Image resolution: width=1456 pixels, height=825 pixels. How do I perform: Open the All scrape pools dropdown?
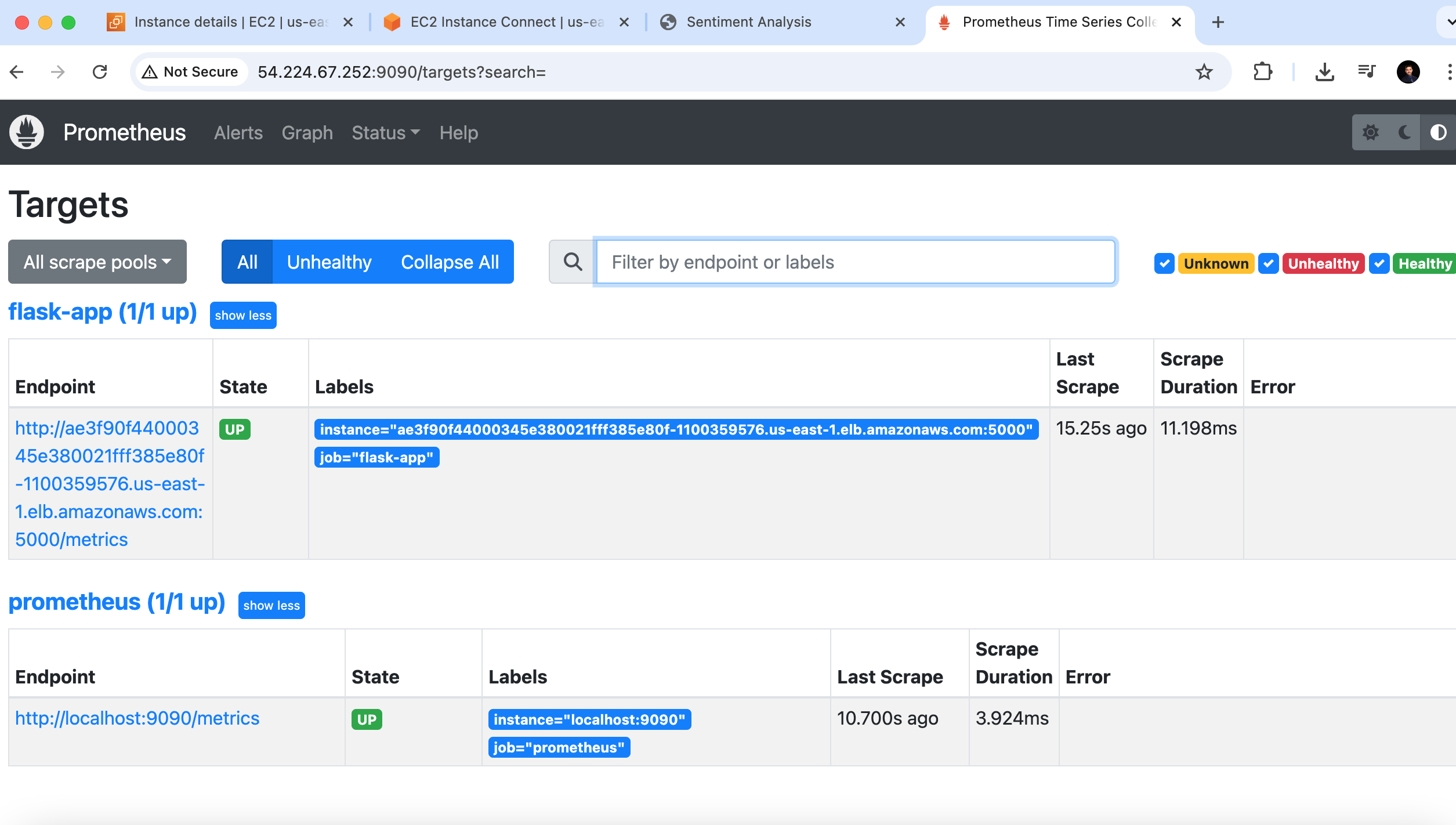pos(97,262)
